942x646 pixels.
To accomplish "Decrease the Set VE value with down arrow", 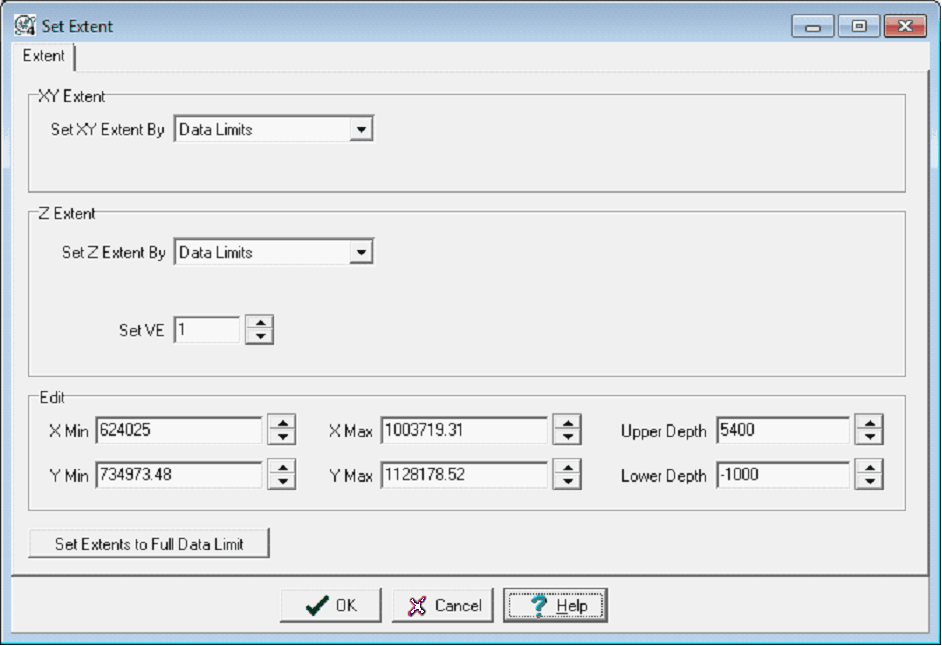I will pos(259,337).
